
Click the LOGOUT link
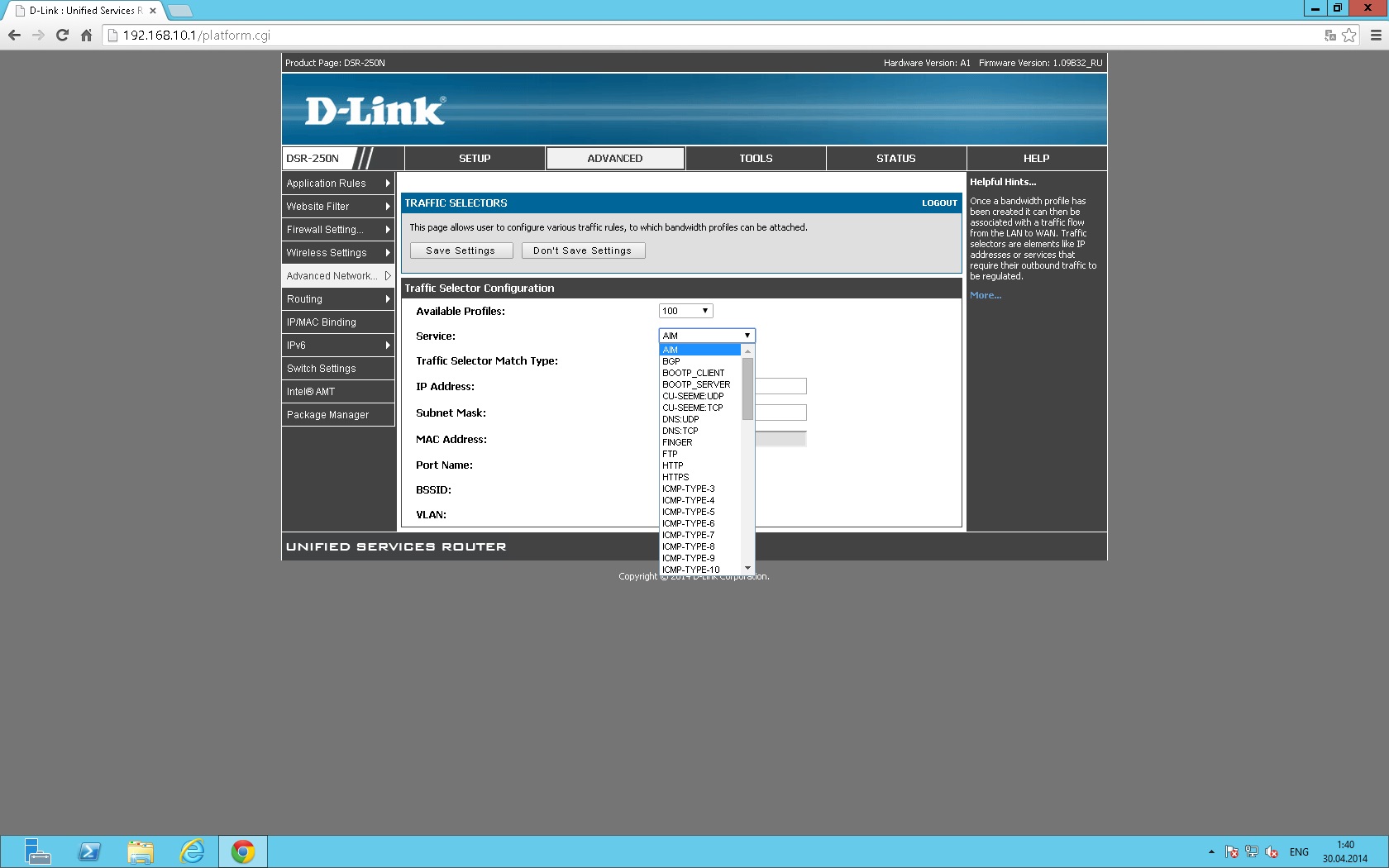(x=939, y=203)
